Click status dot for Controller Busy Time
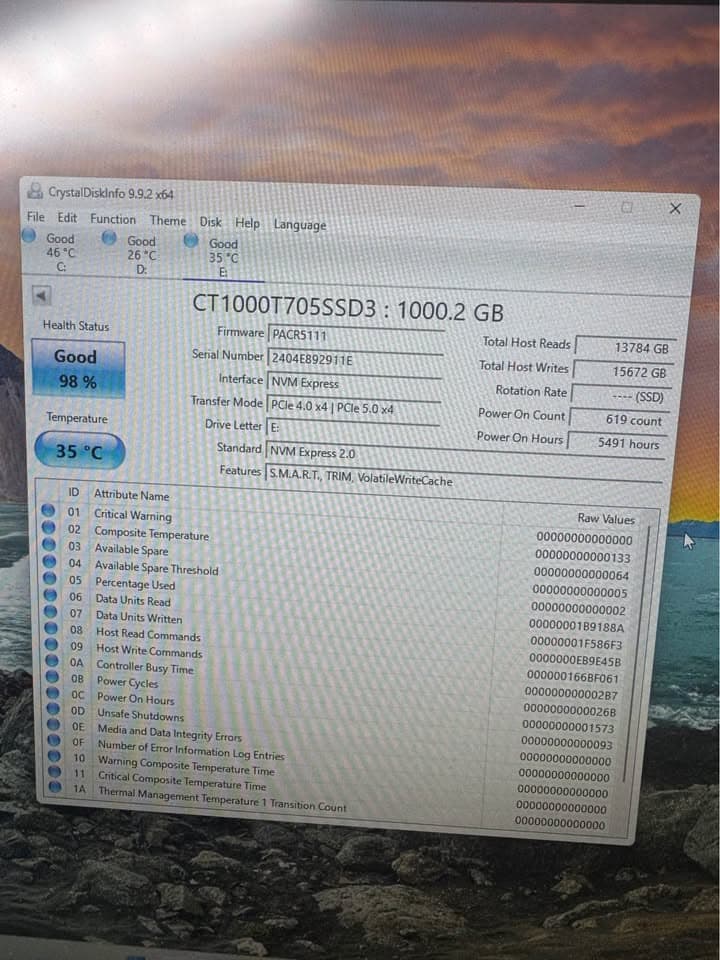 [x=53, y=660]
